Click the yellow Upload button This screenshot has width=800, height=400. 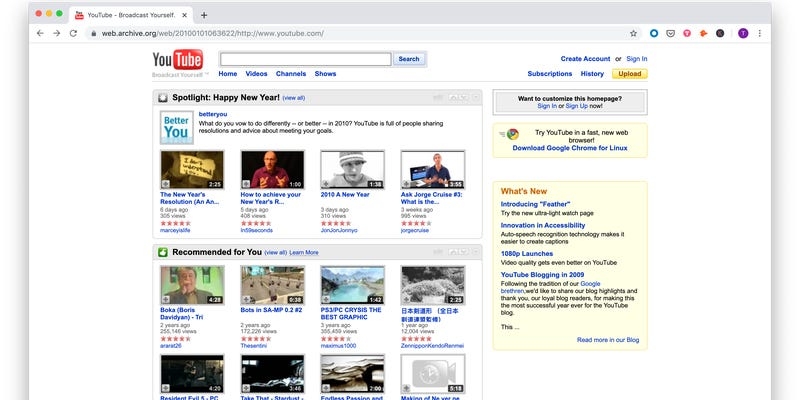tap(630, 73)
